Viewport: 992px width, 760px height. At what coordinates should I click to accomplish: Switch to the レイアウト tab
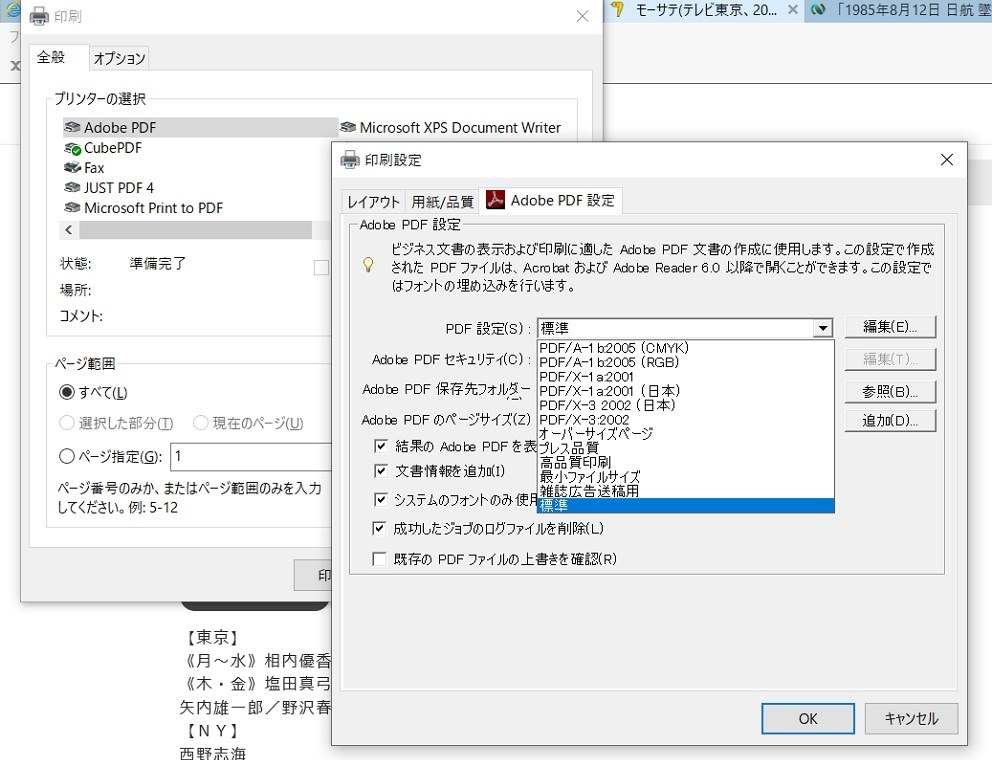[372, 200]
